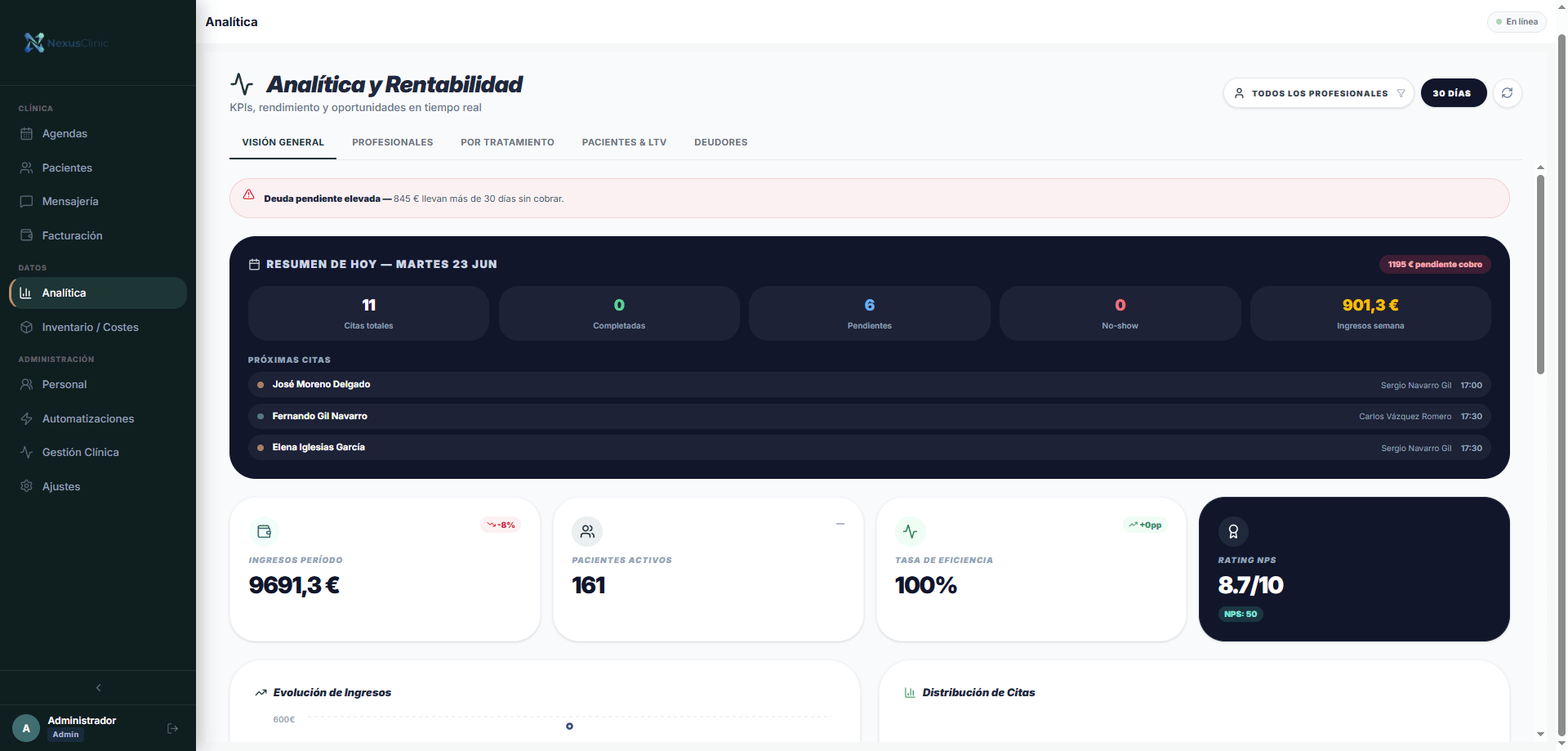Click the warning triangle in debt alert
The image size is (1568, 751).
(x=249, y=194)
